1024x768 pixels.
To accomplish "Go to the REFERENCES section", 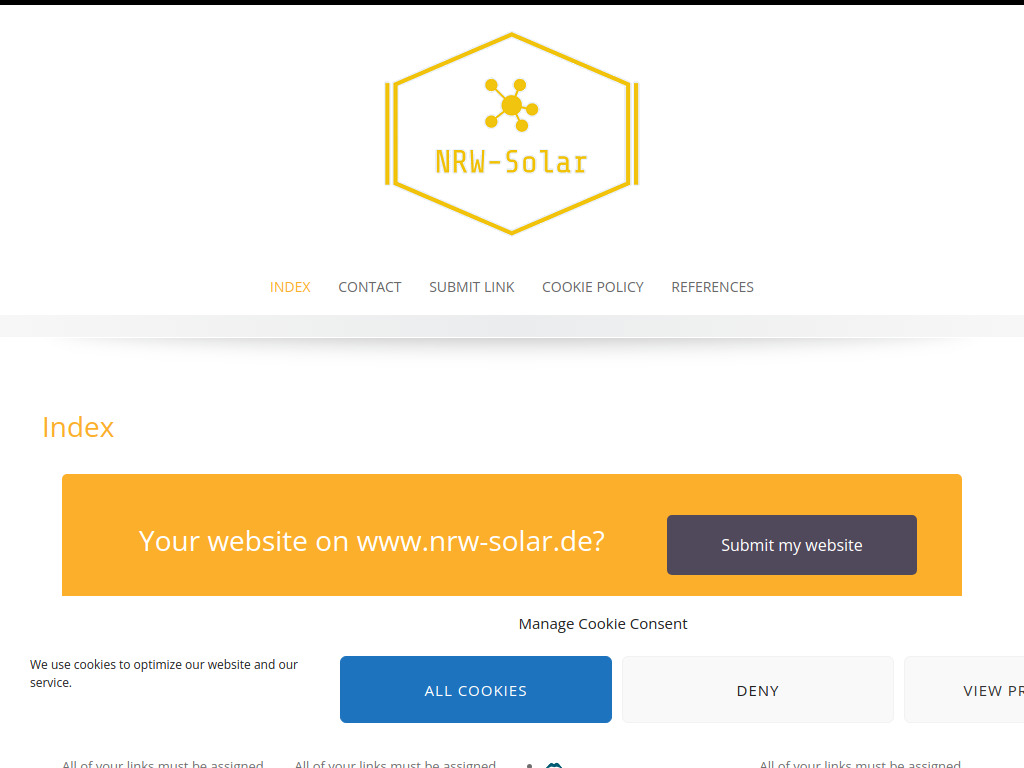I will coord(712,287).
